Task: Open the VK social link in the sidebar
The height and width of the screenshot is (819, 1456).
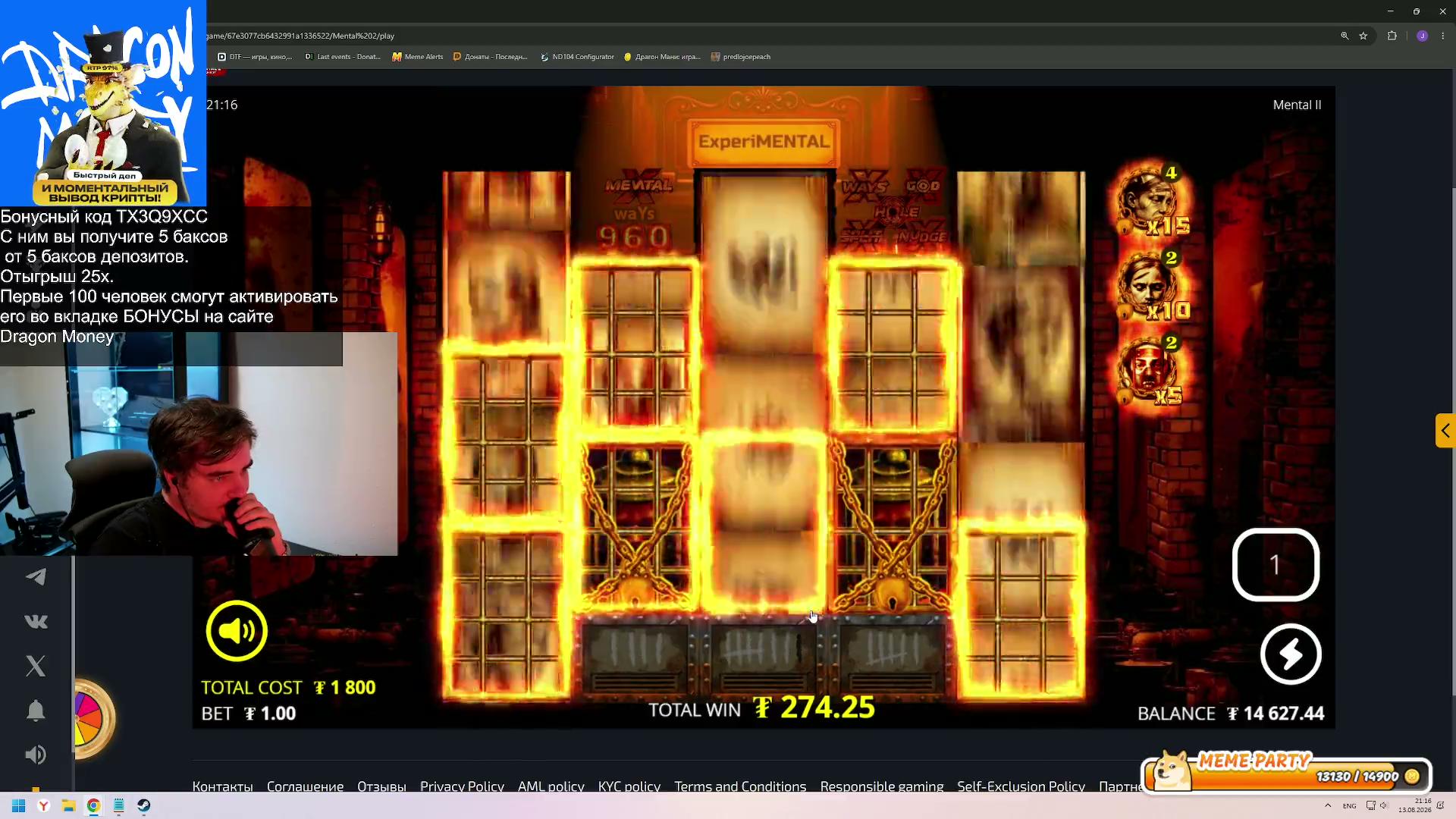Action: click(x=36, y=622)
